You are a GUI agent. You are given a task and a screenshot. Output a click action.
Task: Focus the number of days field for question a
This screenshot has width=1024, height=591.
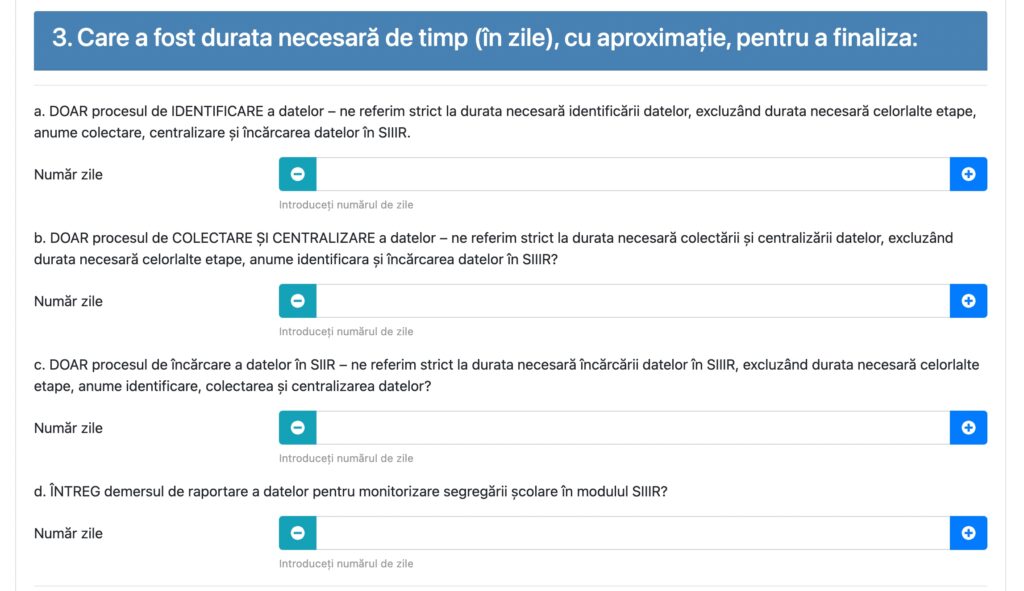pyautogui.click(x=632, y=174)
